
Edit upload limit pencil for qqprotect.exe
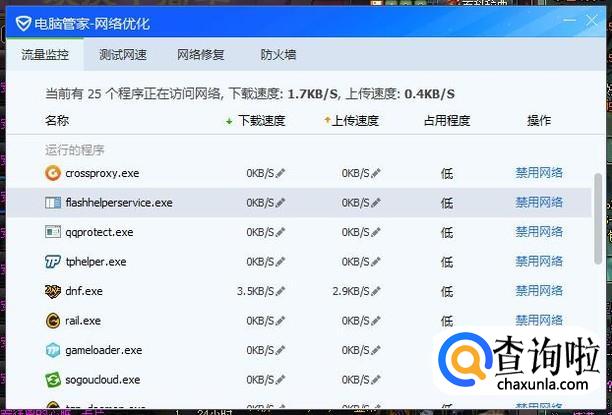click(x=376, y=232)
